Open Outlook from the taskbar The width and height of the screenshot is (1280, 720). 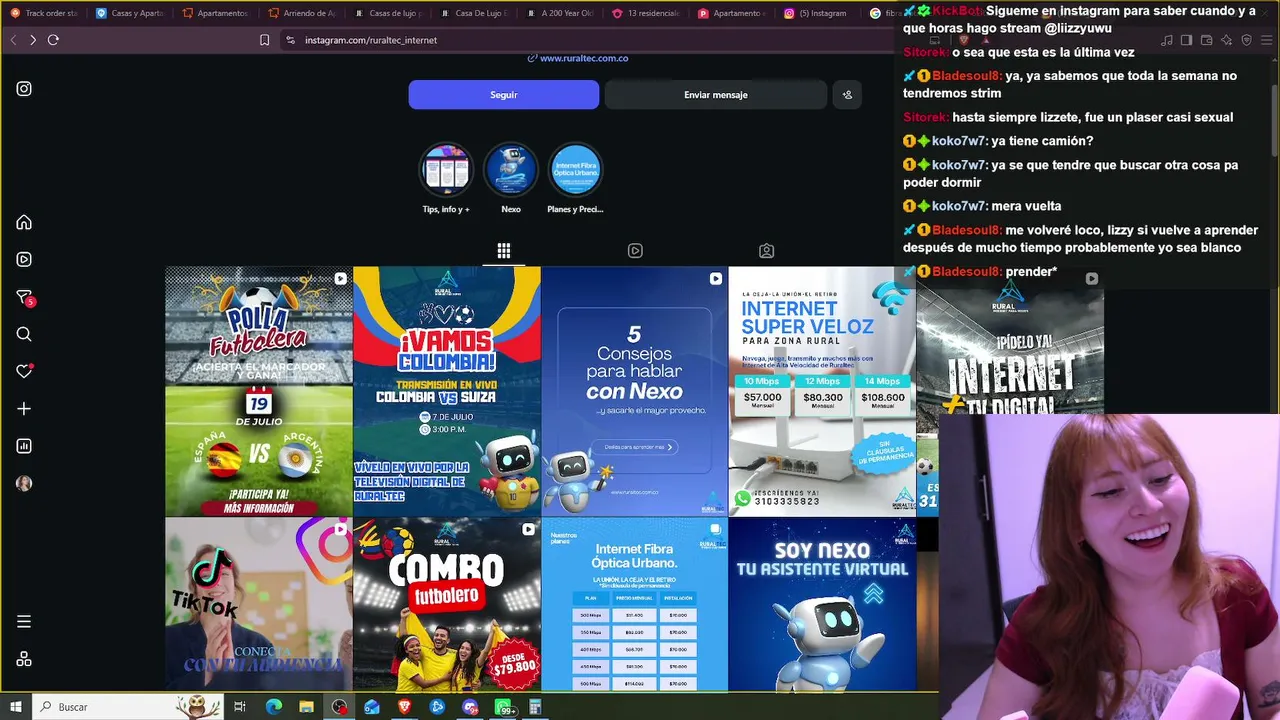[x=372, y=707]
